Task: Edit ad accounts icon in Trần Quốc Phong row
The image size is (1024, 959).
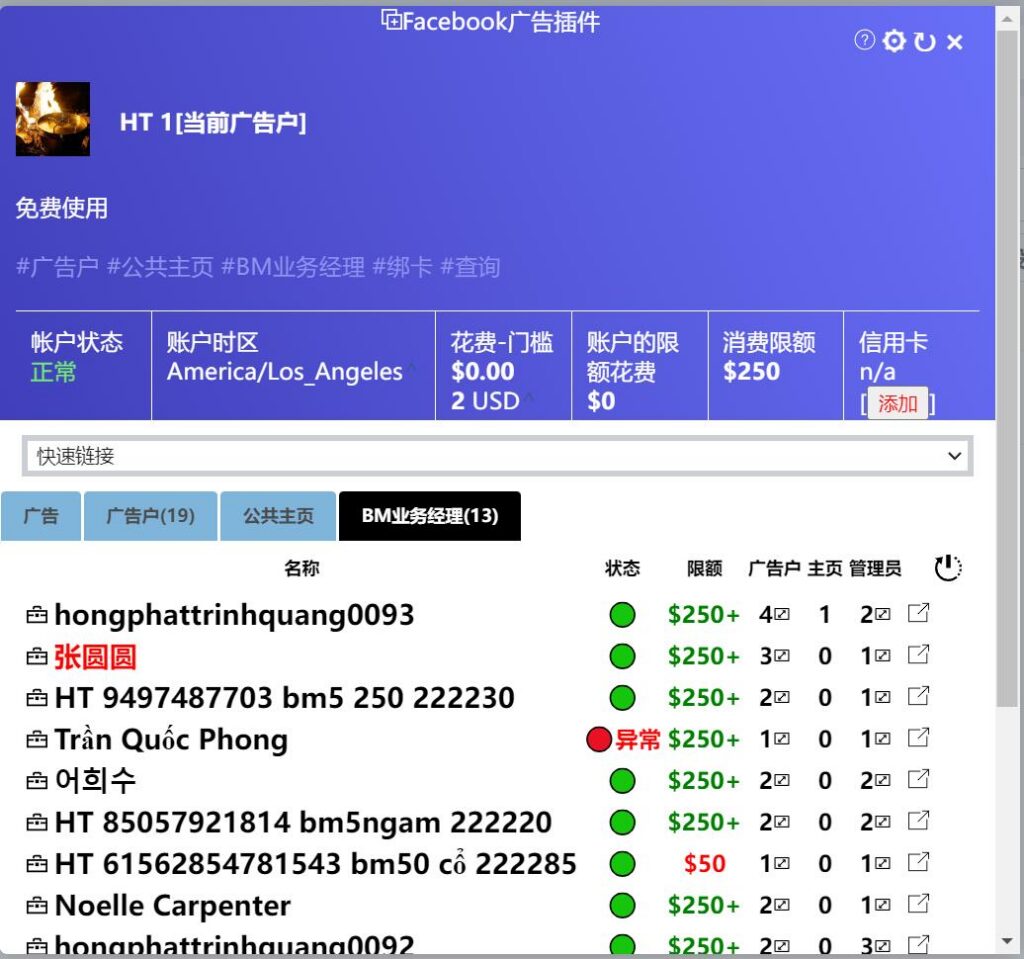Action: 782,740
